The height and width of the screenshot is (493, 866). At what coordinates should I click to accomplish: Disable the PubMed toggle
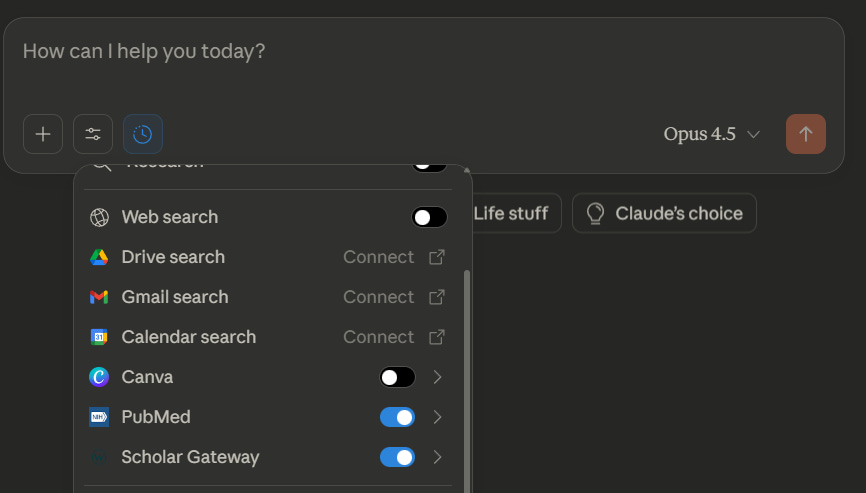pyautogui.click(x=397, y=417)
